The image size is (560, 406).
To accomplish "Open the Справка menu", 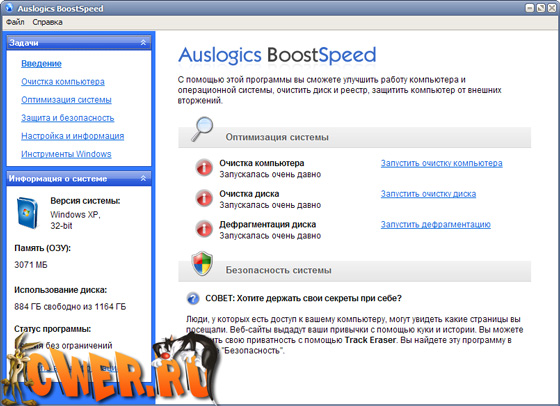I will pyautogui.click(x=48, y=22).
